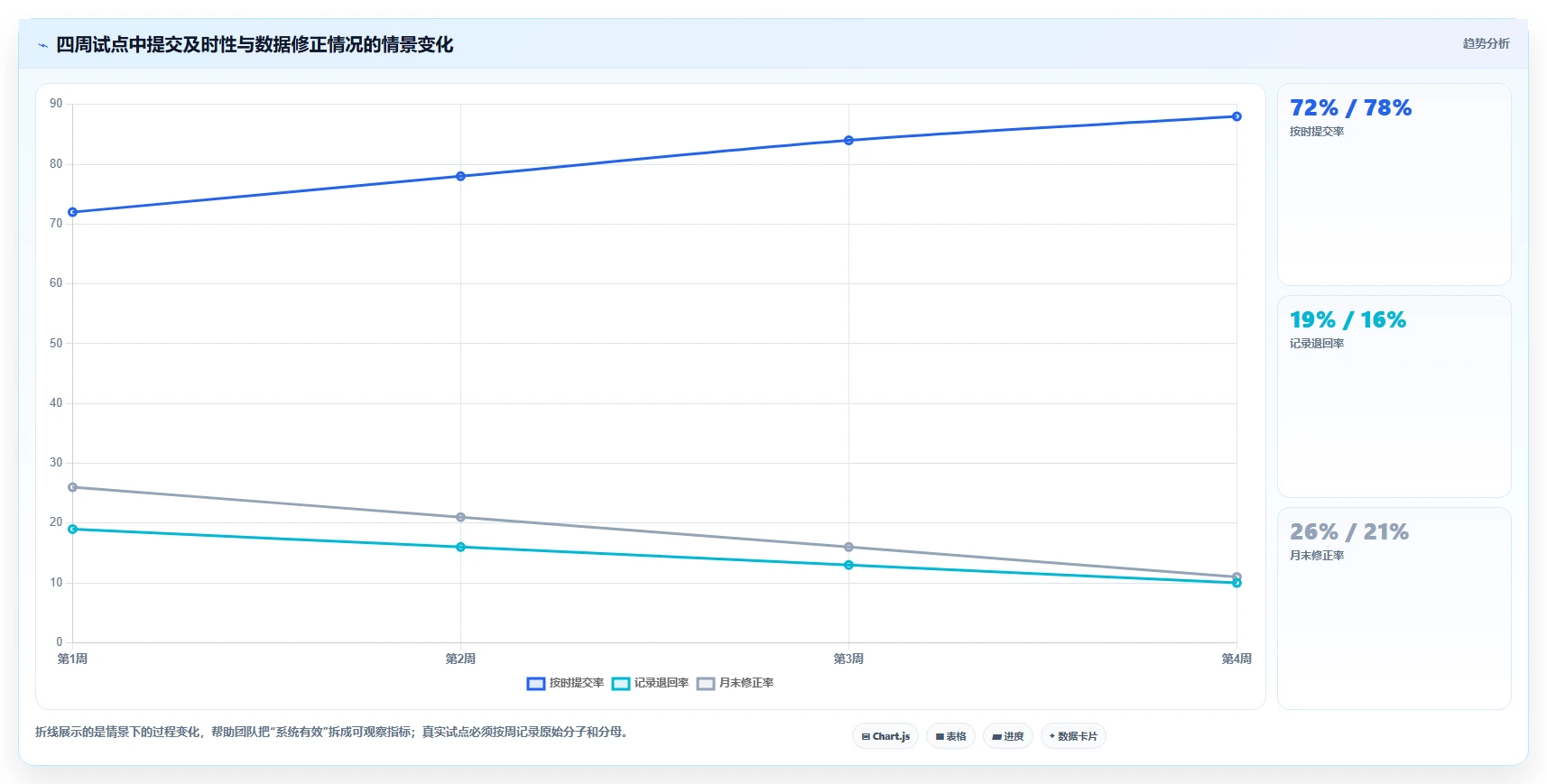Screen dimensions: 1547x784
Task: Click the blue 第2周 point at 78
Action: point(460,176)
